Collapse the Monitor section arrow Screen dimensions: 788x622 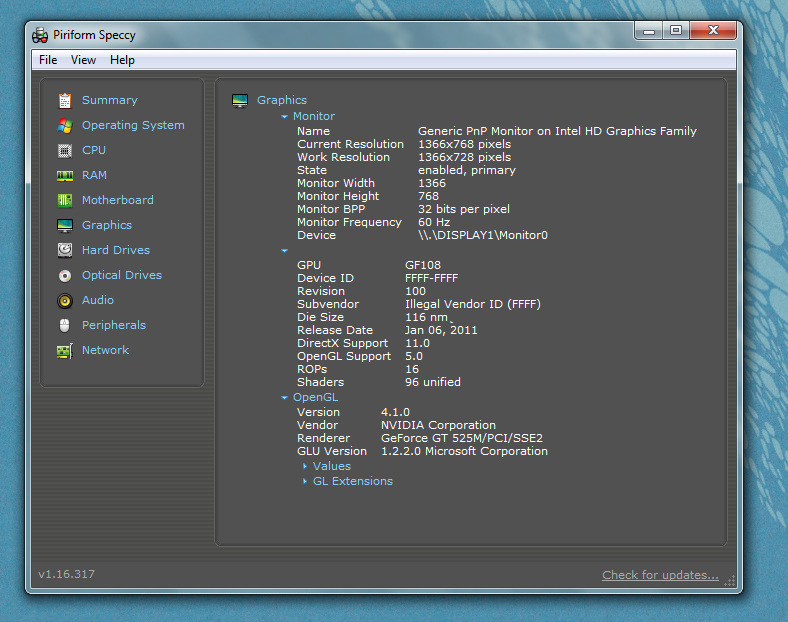click(x=284, y=117)
